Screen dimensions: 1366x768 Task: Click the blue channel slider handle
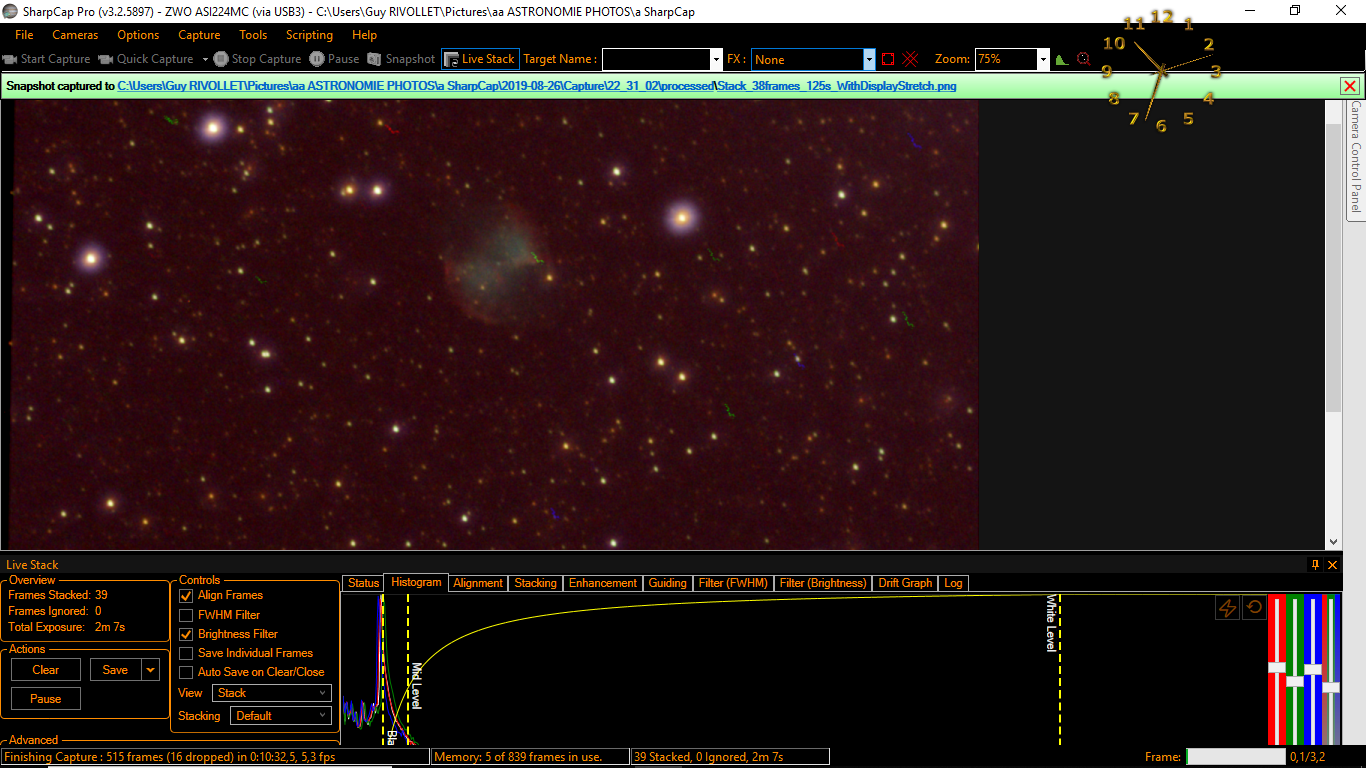point(1313,669)
